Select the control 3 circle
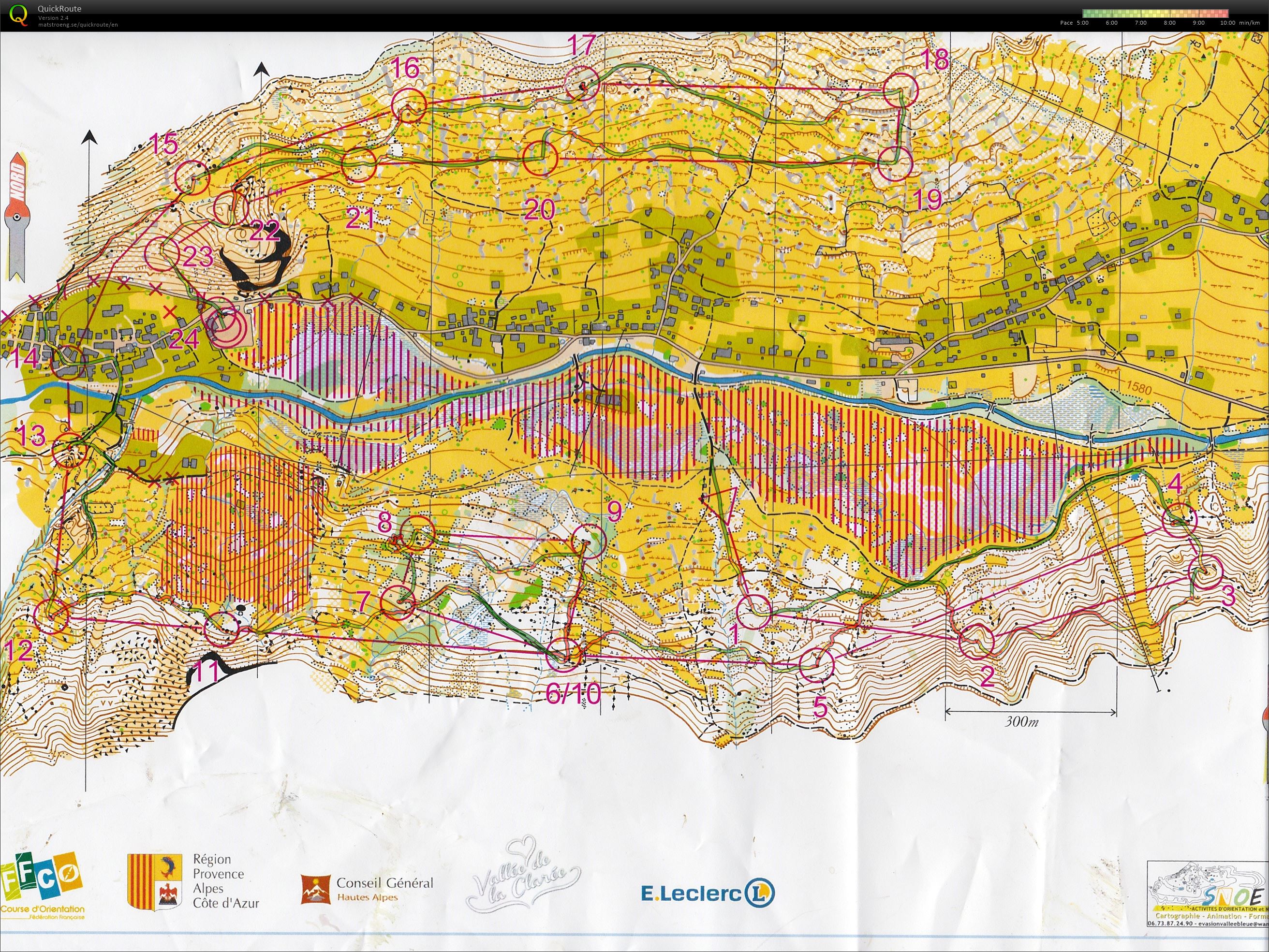 (x=1205, y=572)
